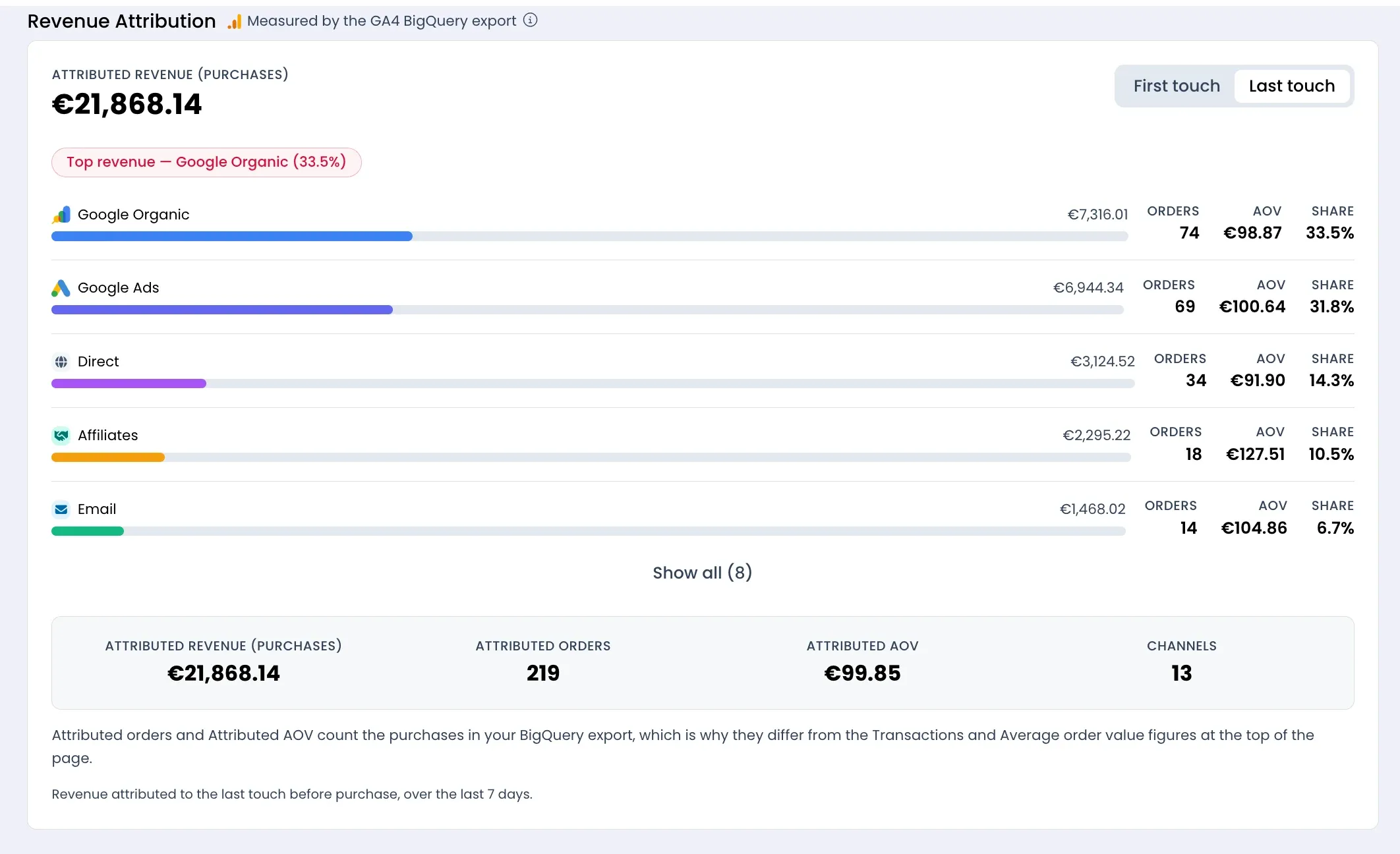
Task: Click the Revenue Attribution heading
Action: coord(122,21)
